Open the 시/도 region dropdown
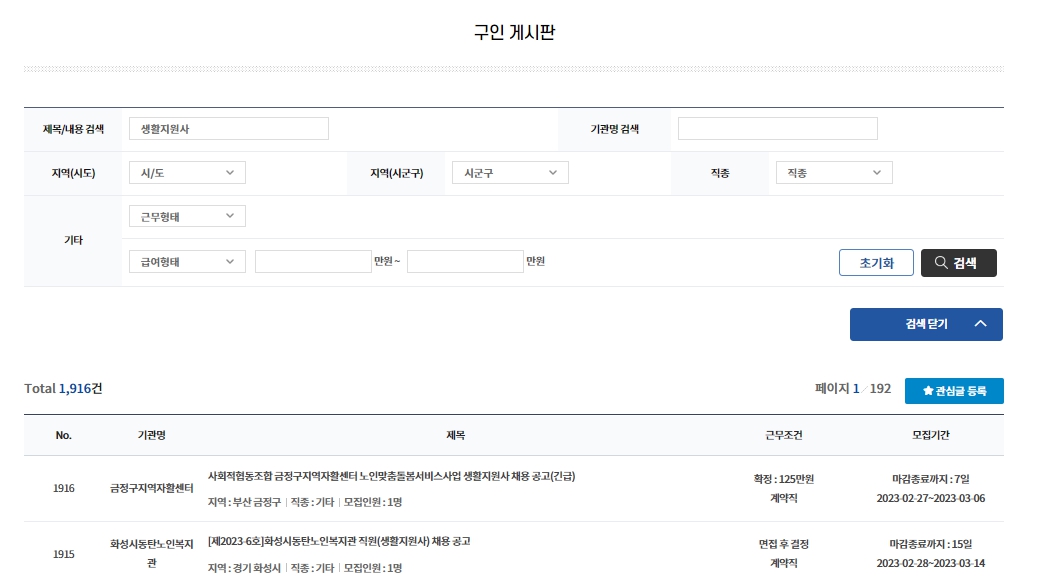Viewport: 1042px width, 583px height. [x=186, y=172]
